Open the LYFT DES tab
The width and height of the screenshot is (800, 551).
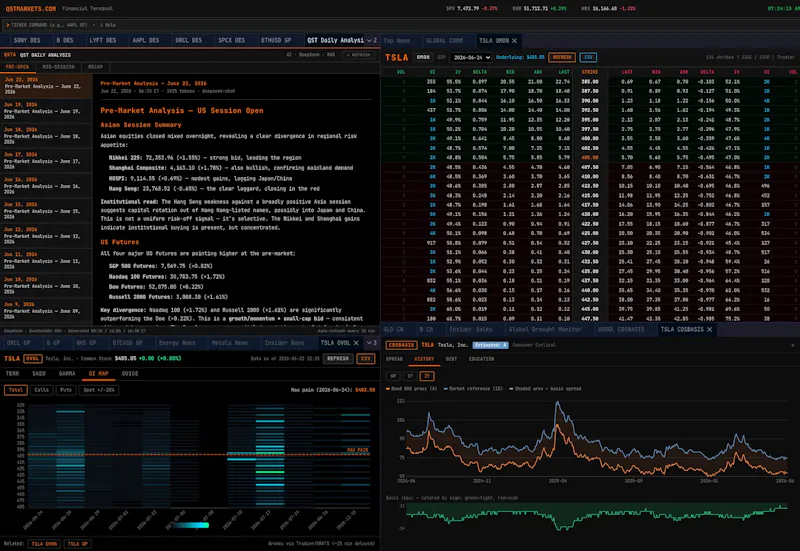click(x=103, y=40)
